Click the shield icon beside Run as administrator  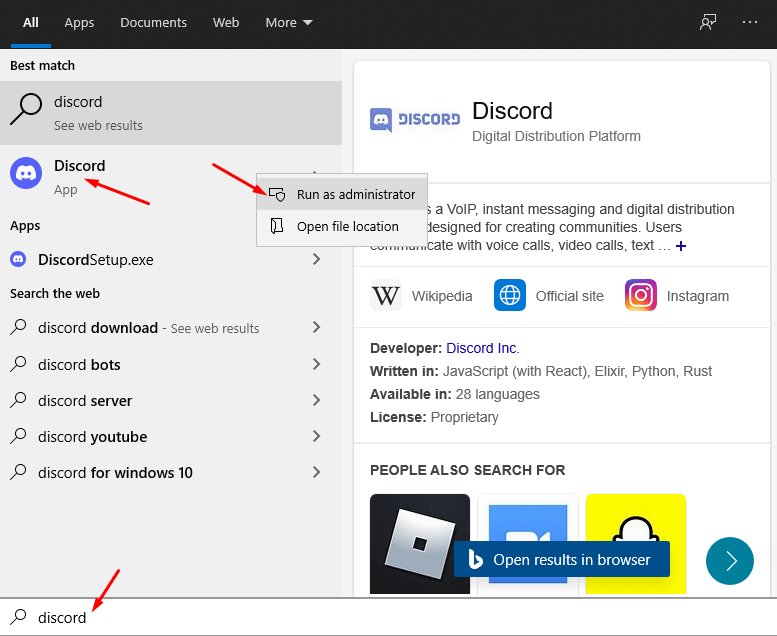[277, 194]
